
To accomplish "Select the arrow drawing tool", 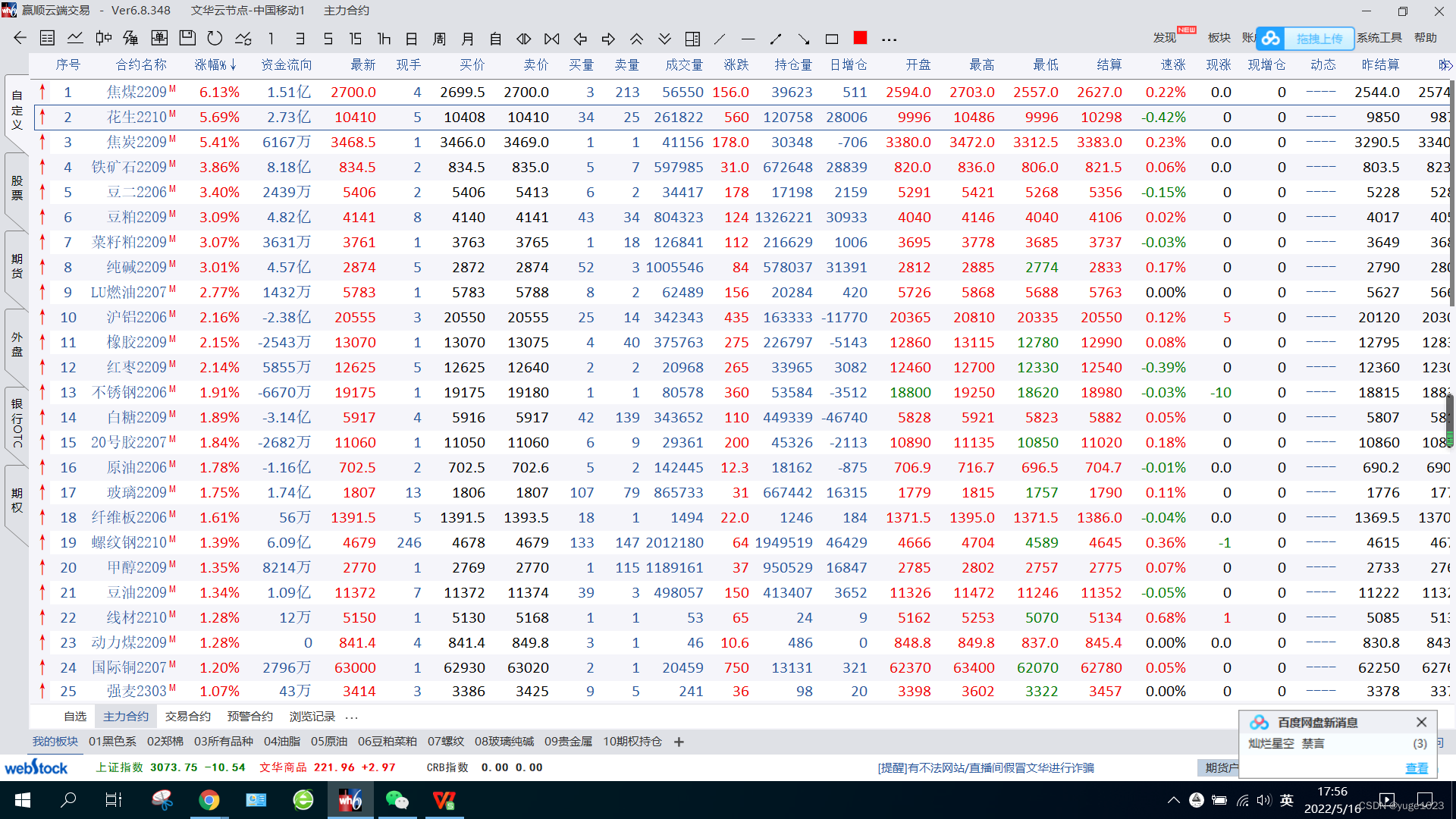I will coord(804,39).
